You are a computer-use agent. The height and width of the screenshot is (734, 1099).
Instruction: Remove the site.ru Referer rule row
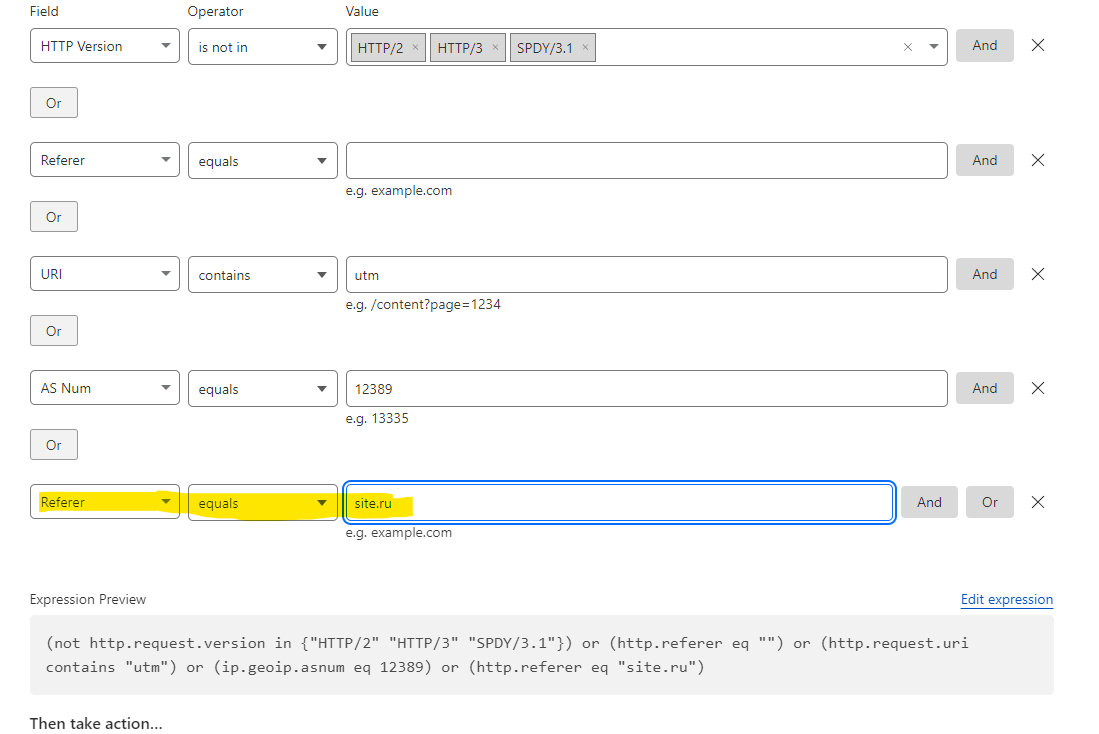pyautogui.click(x=1038, y=502)
